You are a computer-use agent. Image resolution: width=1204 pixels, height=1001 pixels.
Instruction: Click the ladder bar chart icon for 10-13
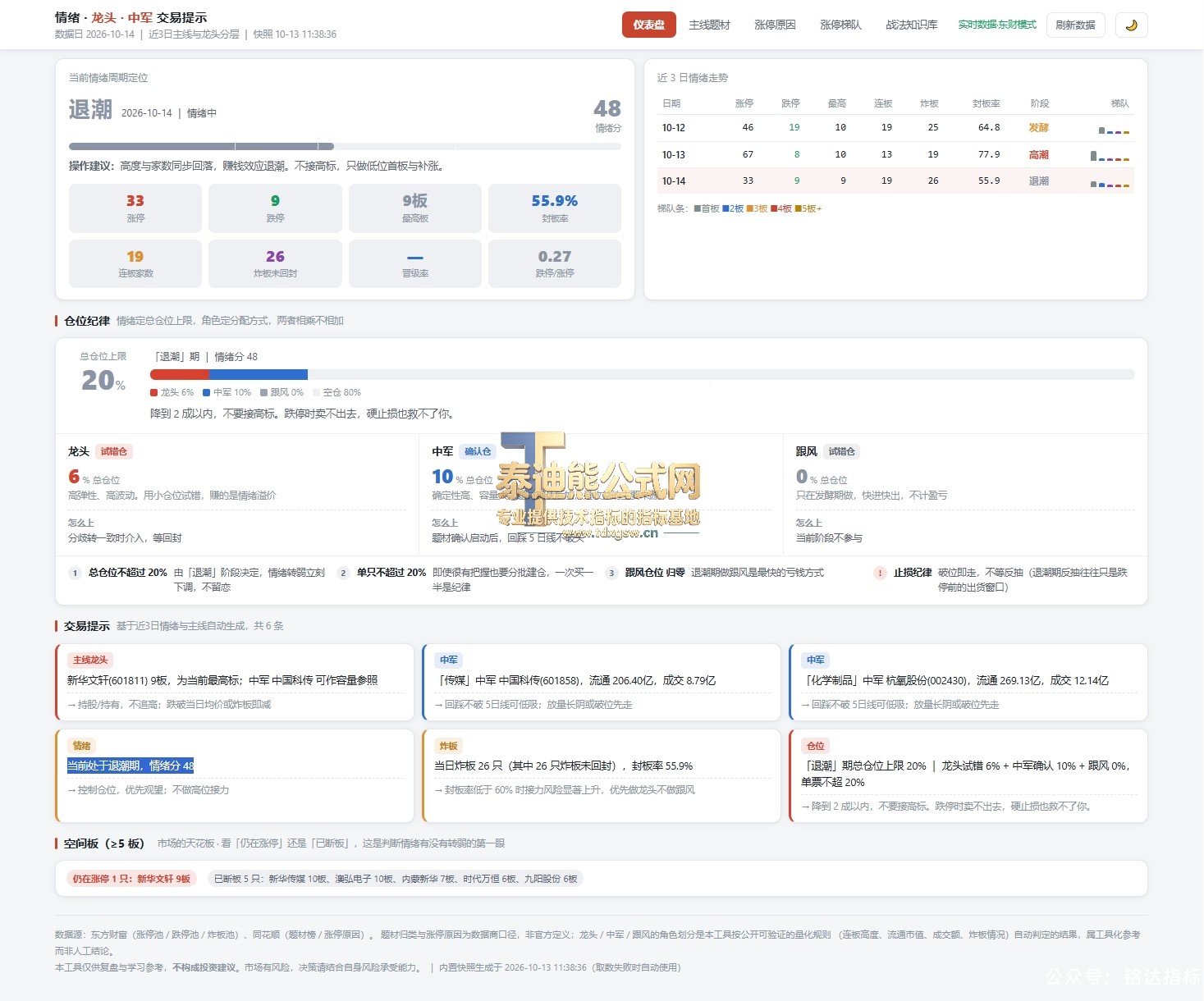pyautogui.click(x=1110, y=155)
